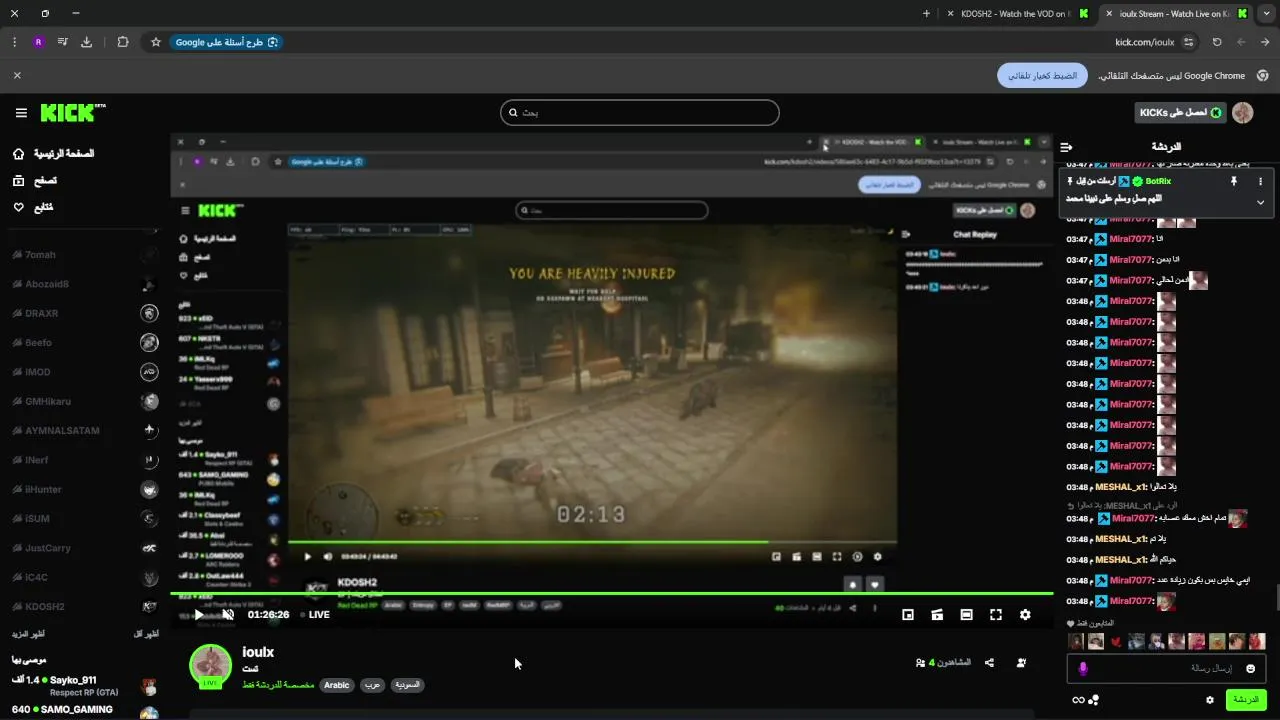Open the Abozaid8 channel in sidebar
The width and height of the screenshot is (1280, 720).
(x=86, y=284)
